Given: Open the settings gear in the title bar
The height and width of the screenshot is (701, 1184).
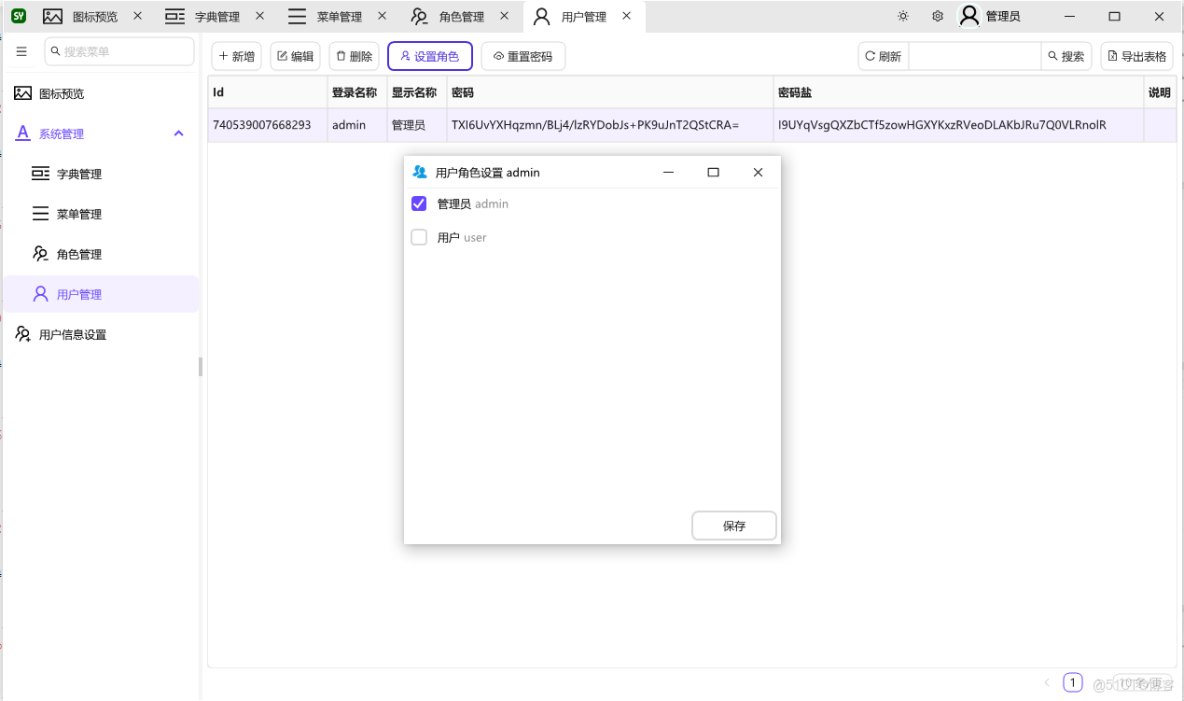Looking at the screenshot, I should pos(937,16).
